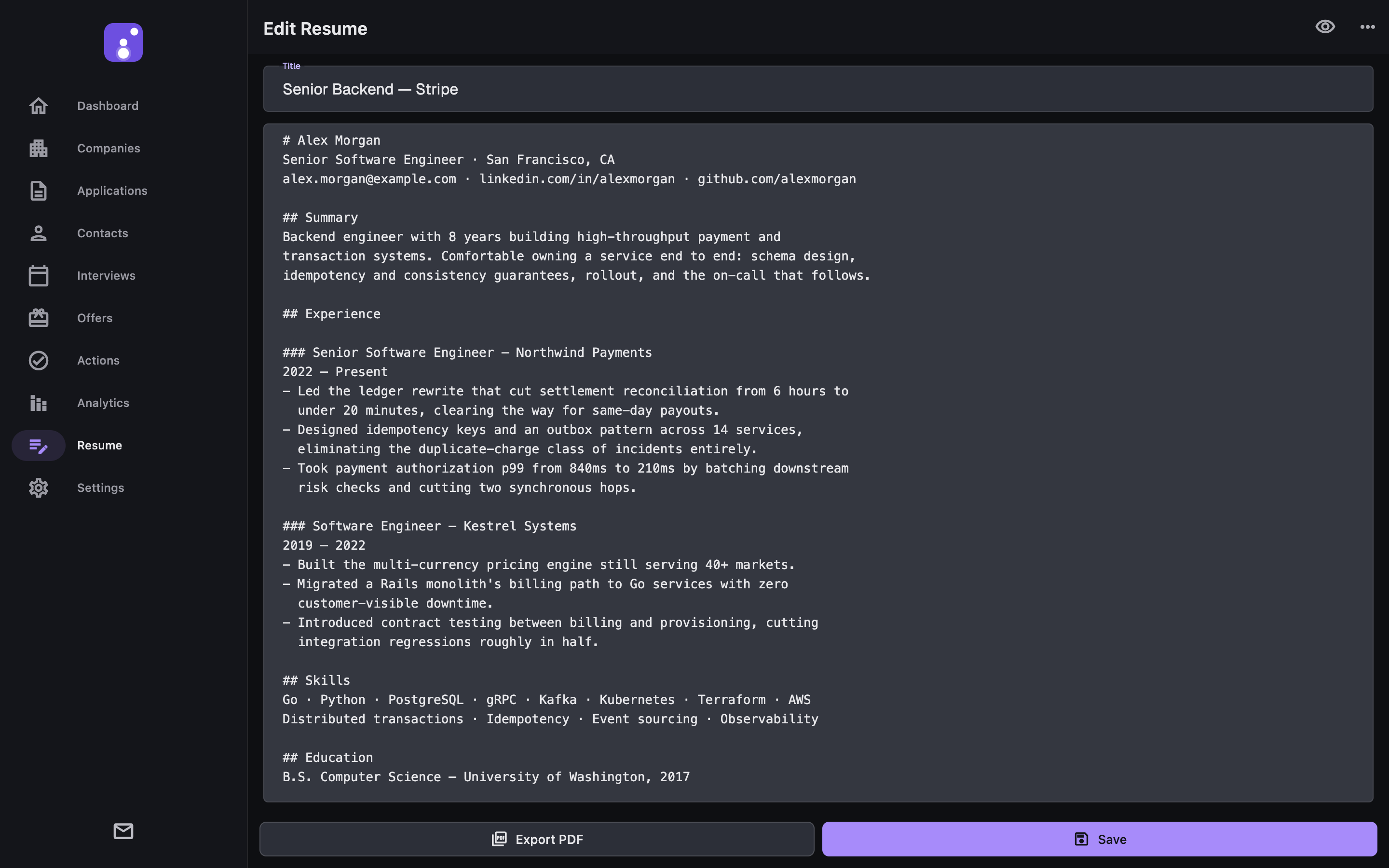Image resolution: width=1389 pixels, height=868 pixels.
Task: Click the Settings gear icon
Action: click(39, 488)
